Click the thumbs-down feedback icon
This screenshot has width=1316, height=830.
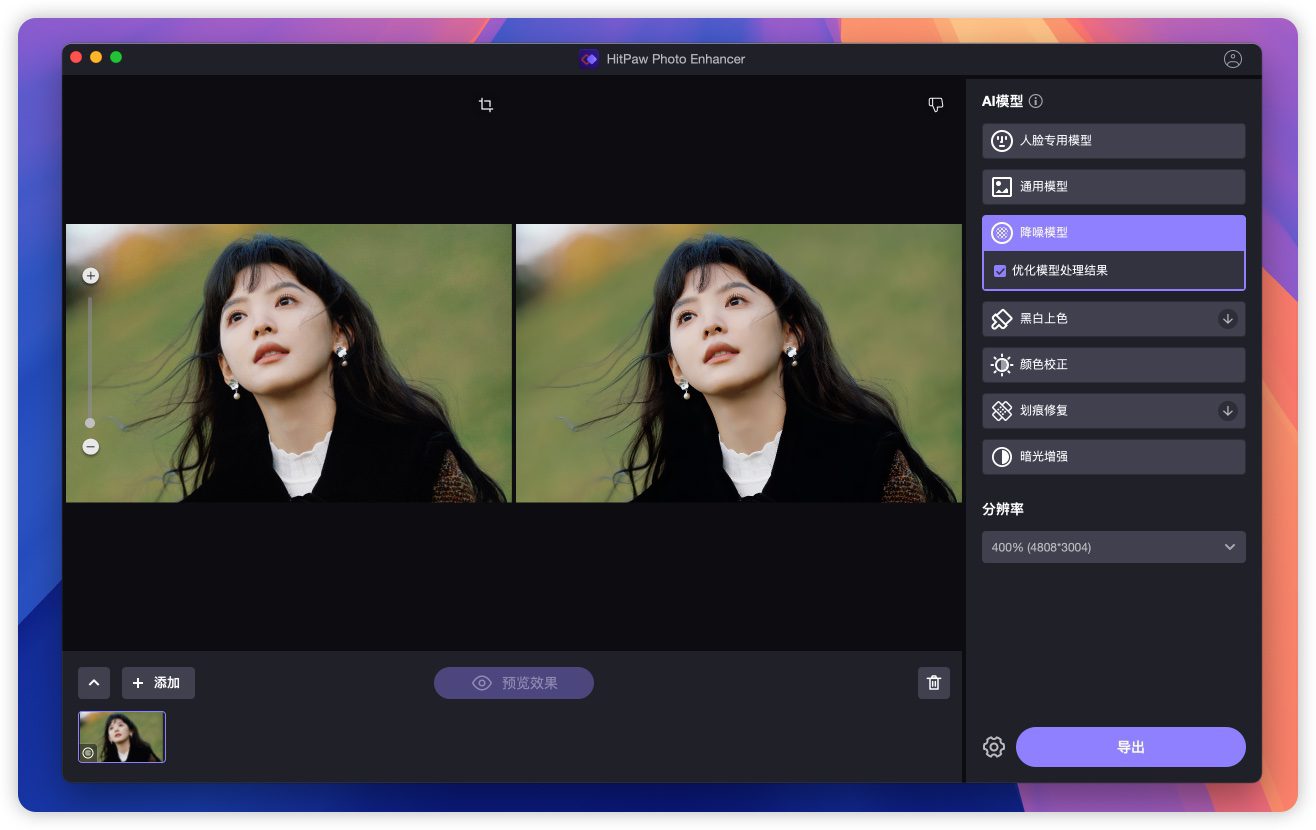(x=936, y=105)
